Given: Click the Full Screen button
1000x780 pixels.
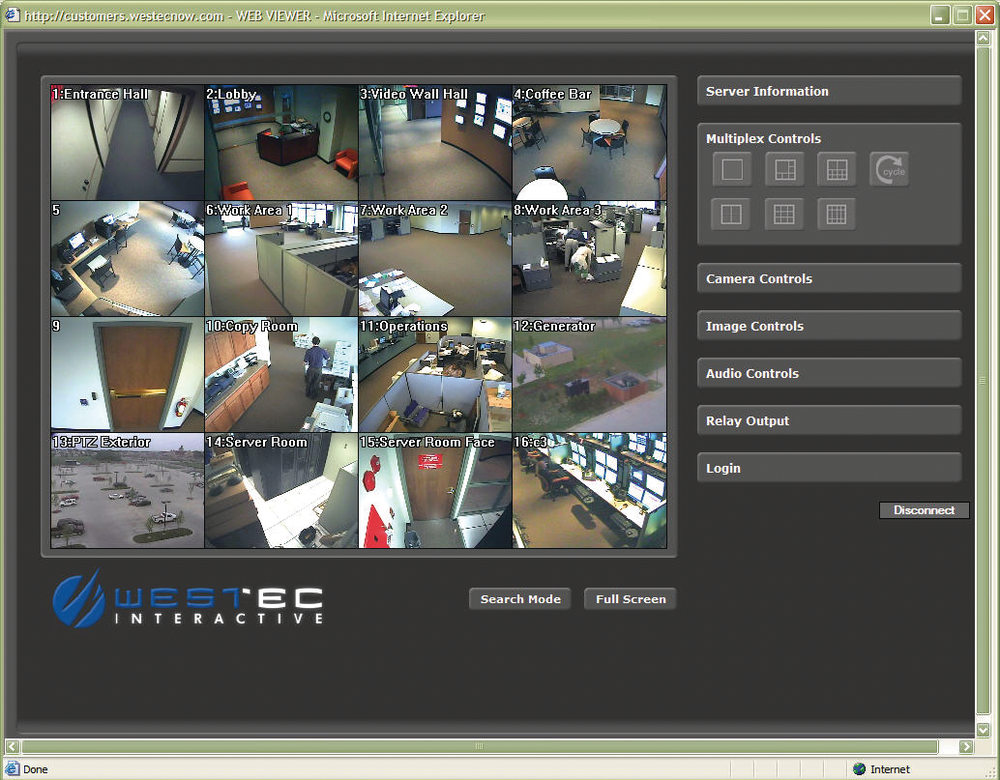Looking at the screenshot, I should (x=630, y=599).
